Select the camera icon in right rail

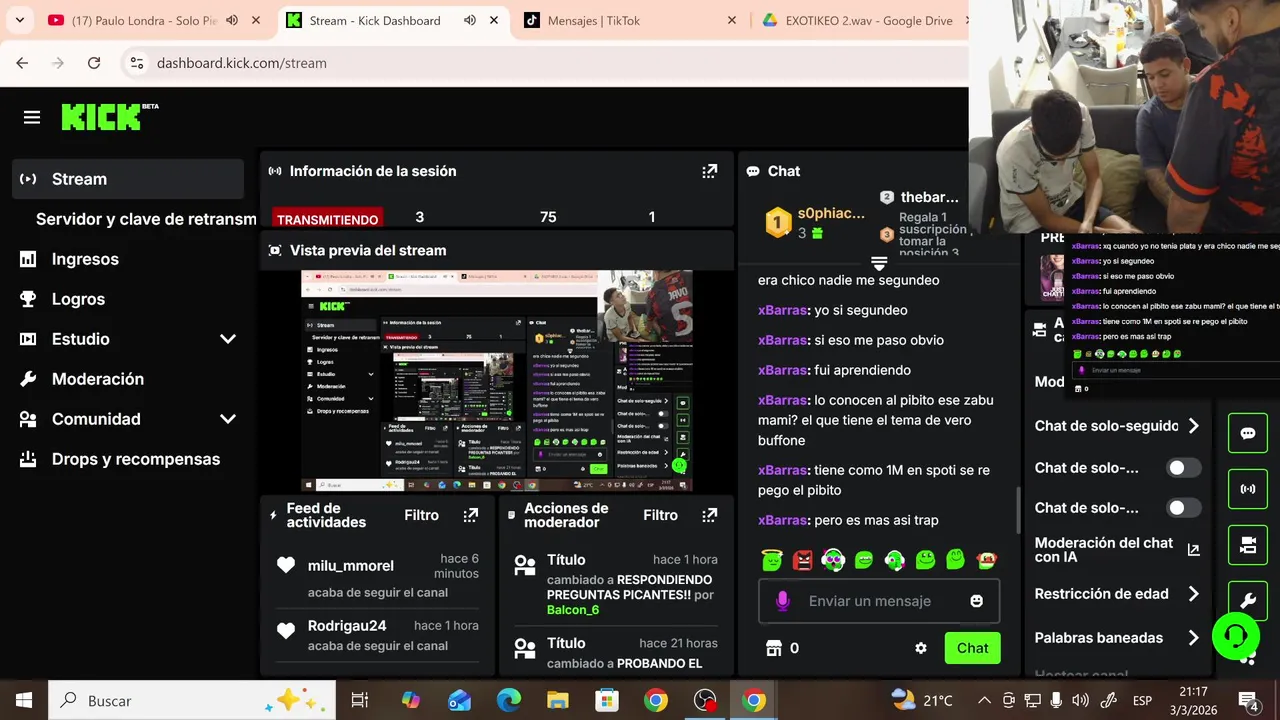(1248, 545)
